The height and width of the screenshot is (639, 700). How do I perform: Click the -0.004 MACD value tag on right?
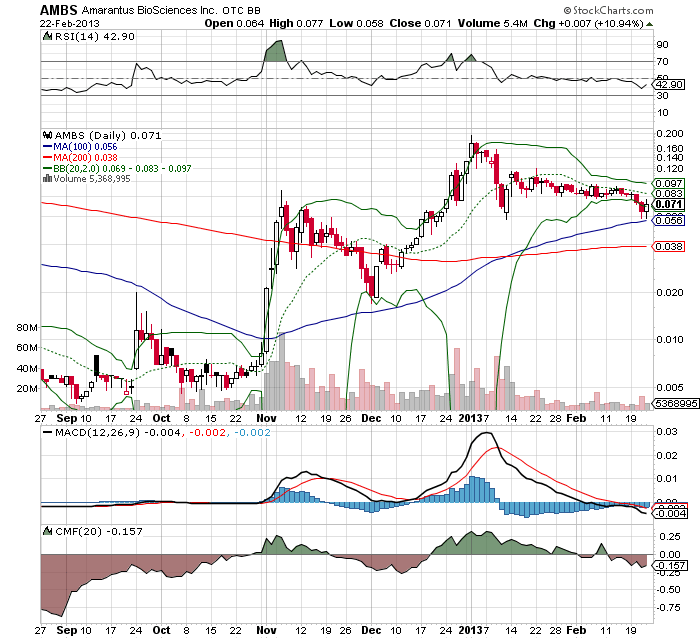click(x=671, y=514)
